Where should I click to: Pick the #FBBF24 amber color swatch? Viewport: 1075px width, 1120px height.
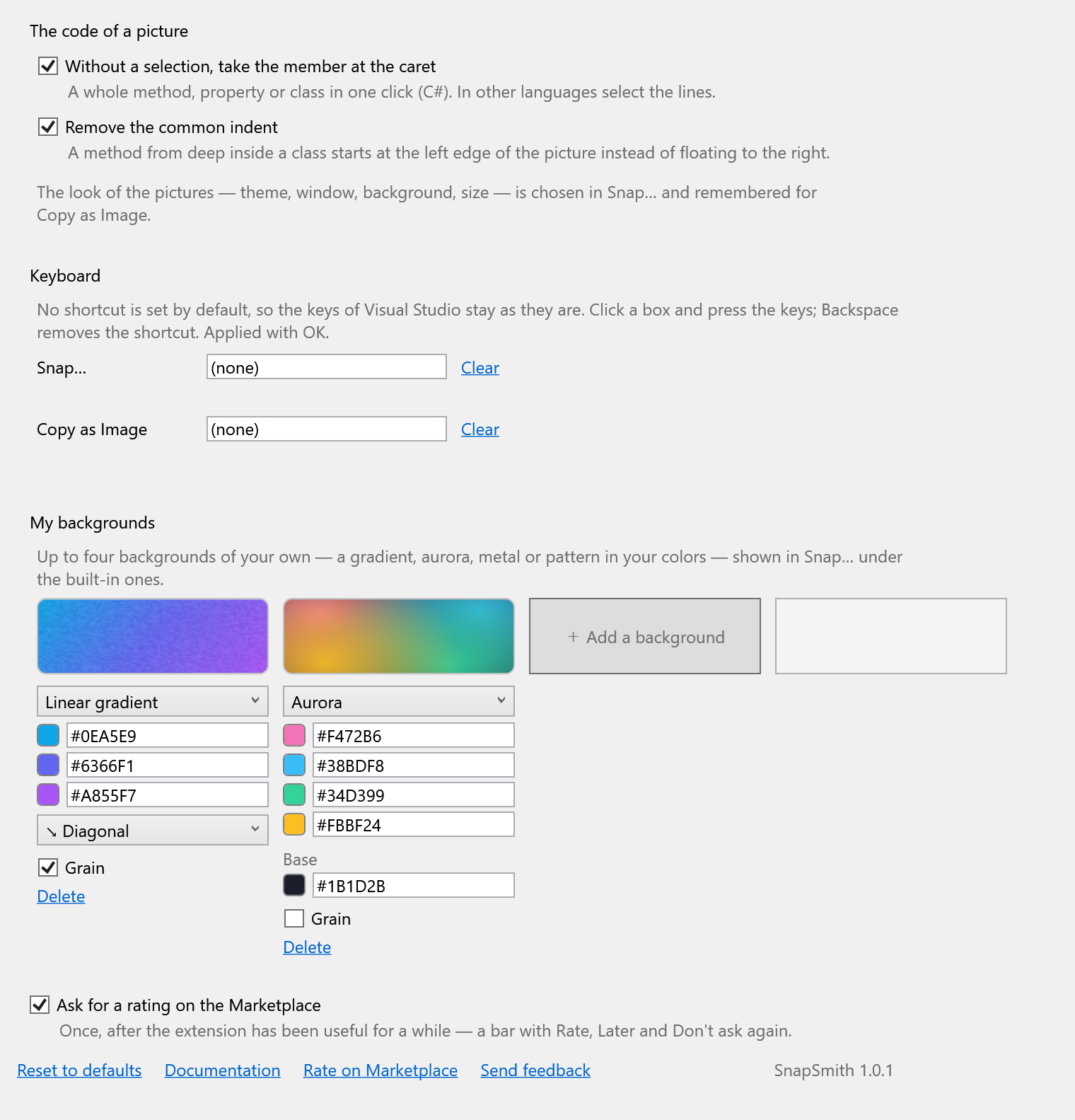294,824
